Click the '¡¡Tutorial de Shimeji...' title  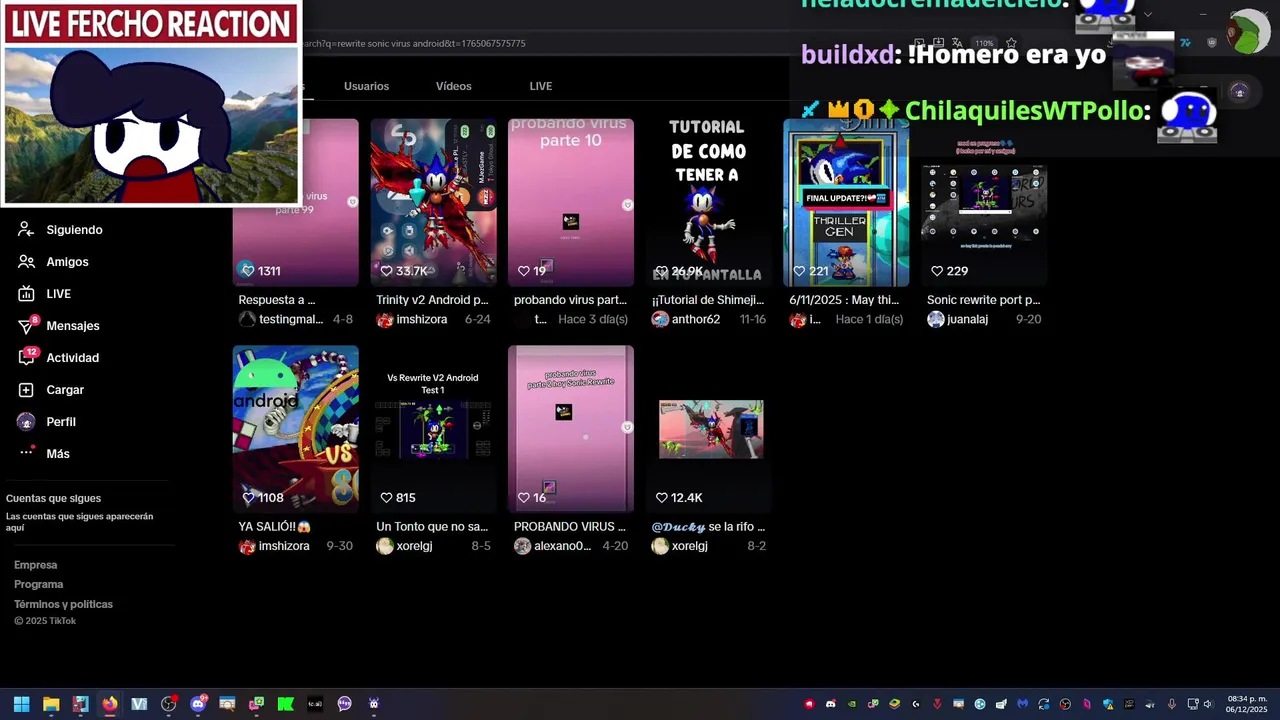[708, 300]
